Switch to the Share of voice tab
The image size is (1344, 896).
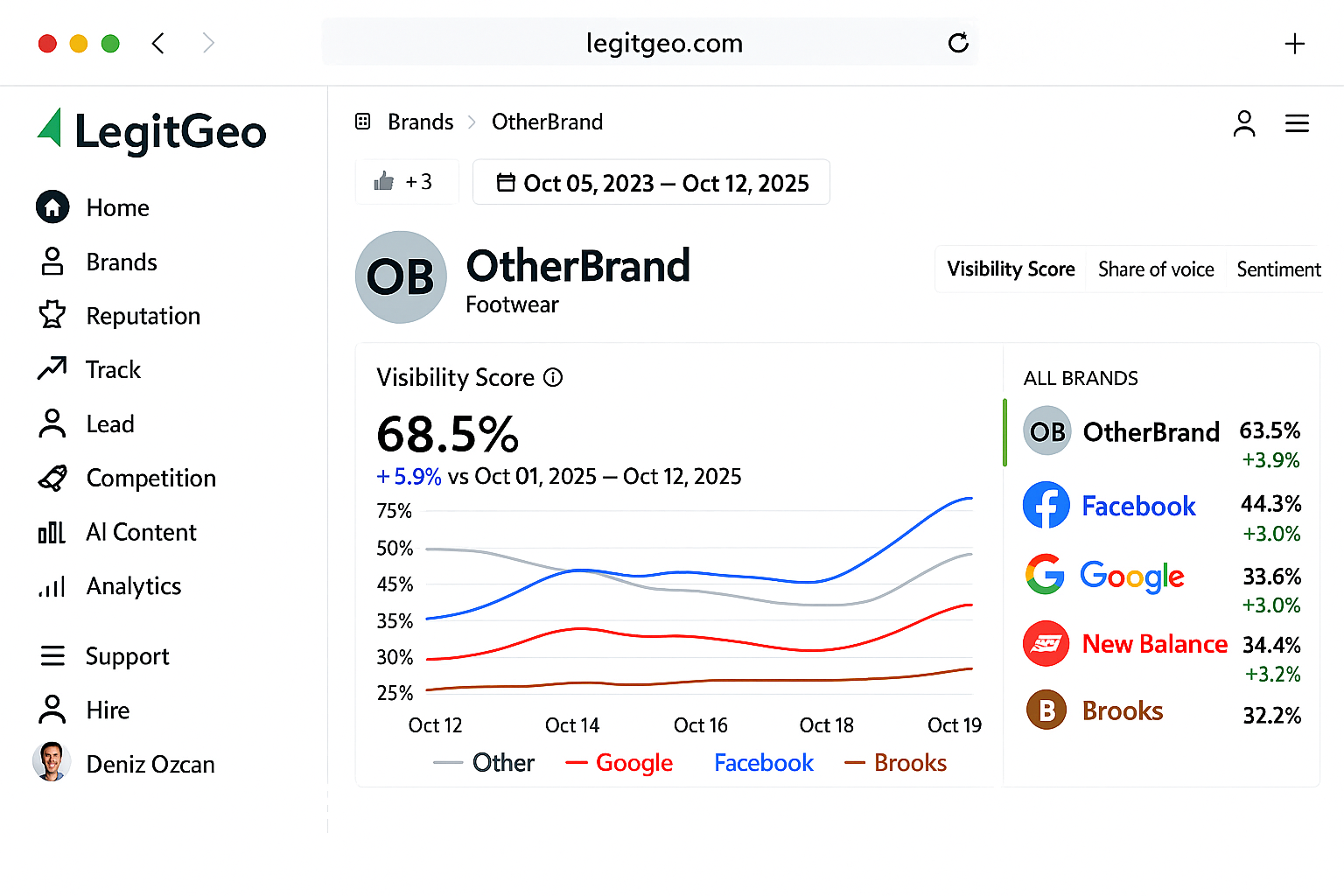(1156, 269)
